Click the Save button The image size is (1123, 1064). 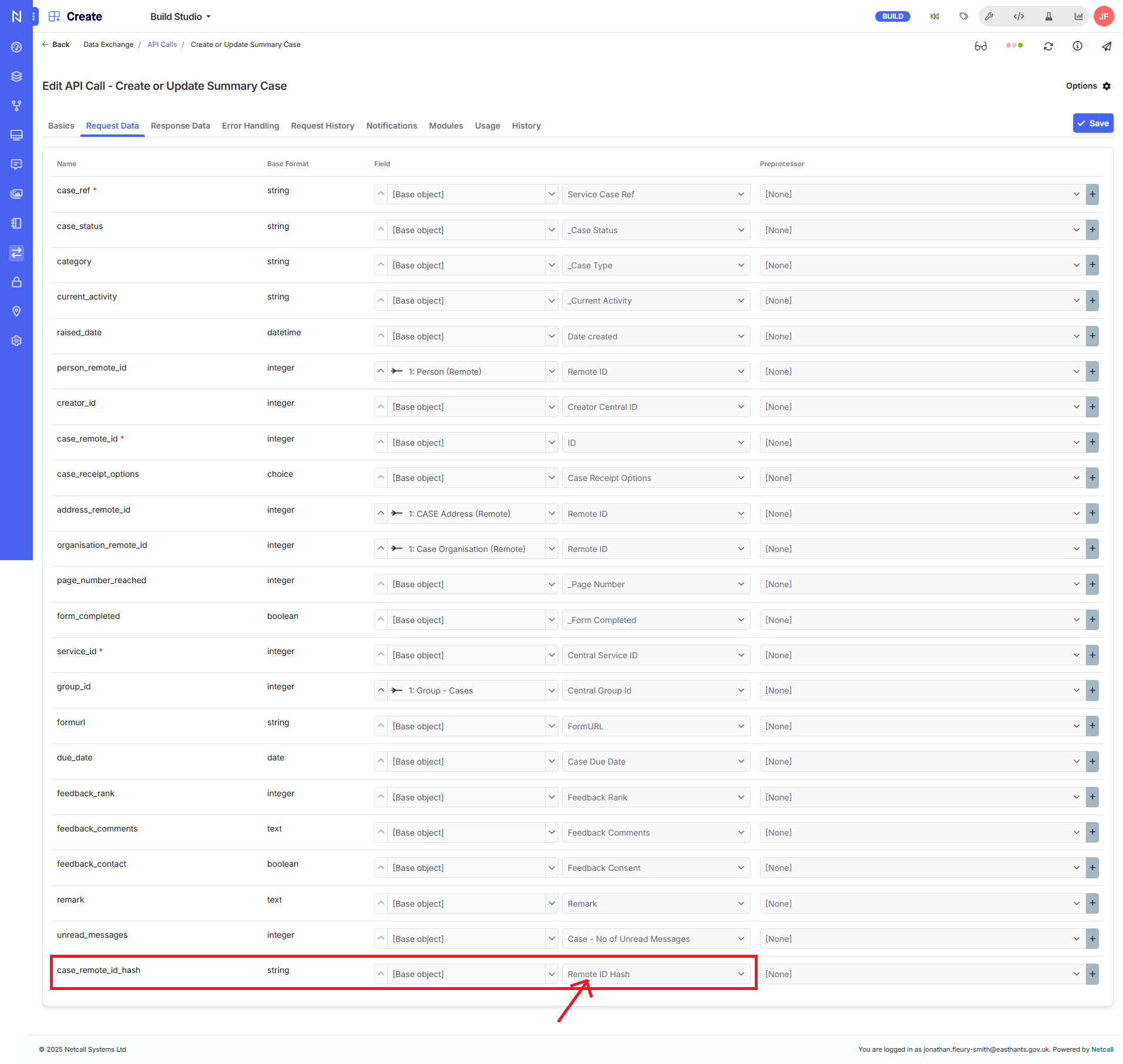1093,123
